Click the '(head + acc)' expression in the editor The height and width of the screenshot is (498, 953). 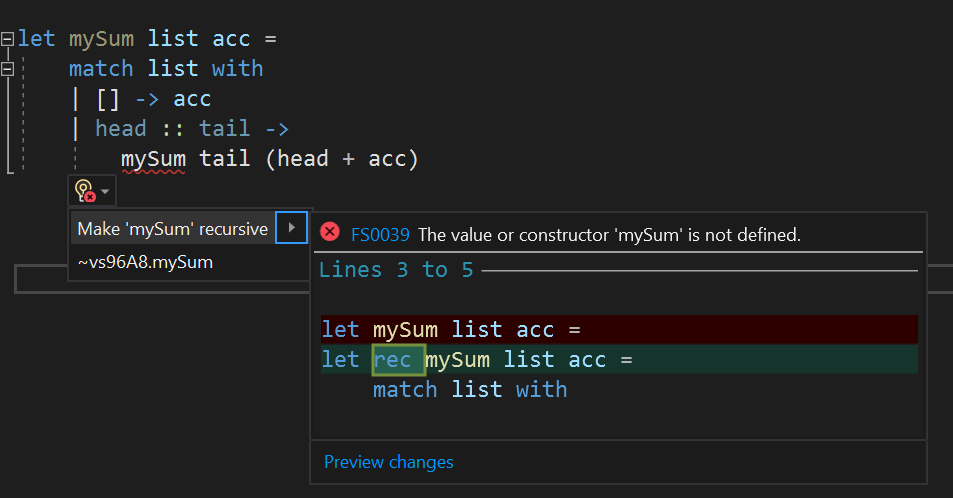tap(342, 159)
